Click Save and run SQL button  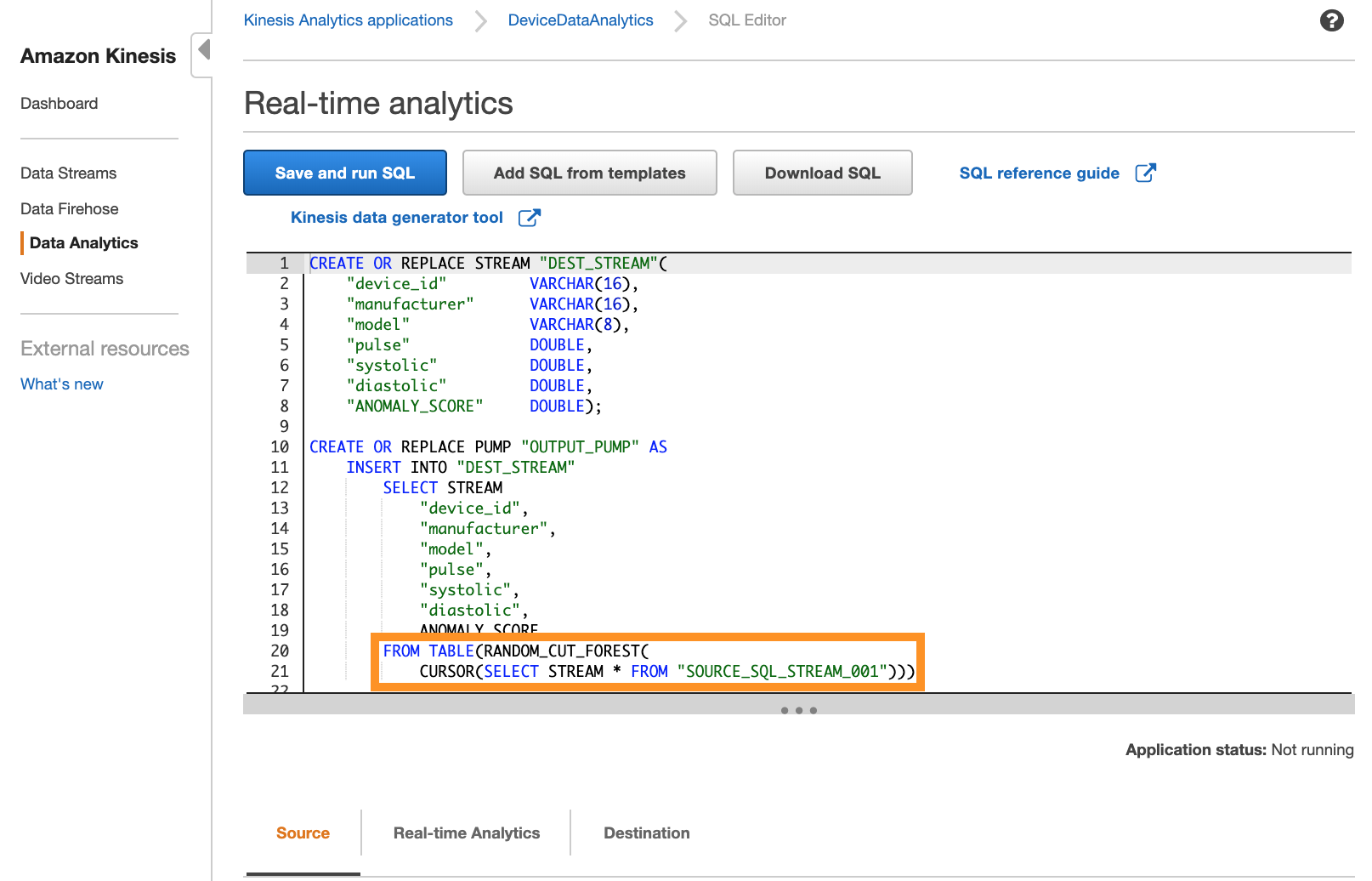tap(345, 173)
